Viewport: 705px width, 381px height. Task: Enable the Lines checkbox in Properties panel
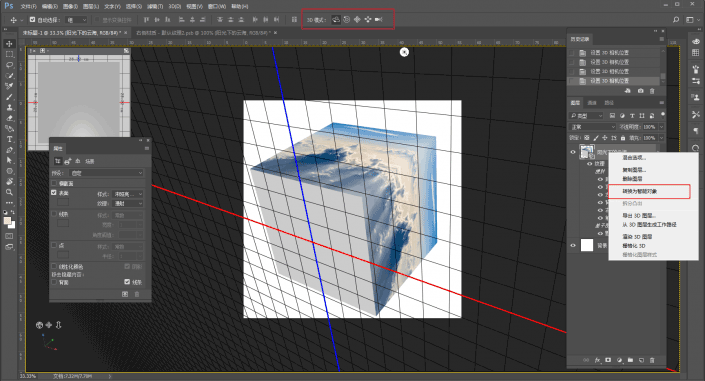click(x=54, y=214)
